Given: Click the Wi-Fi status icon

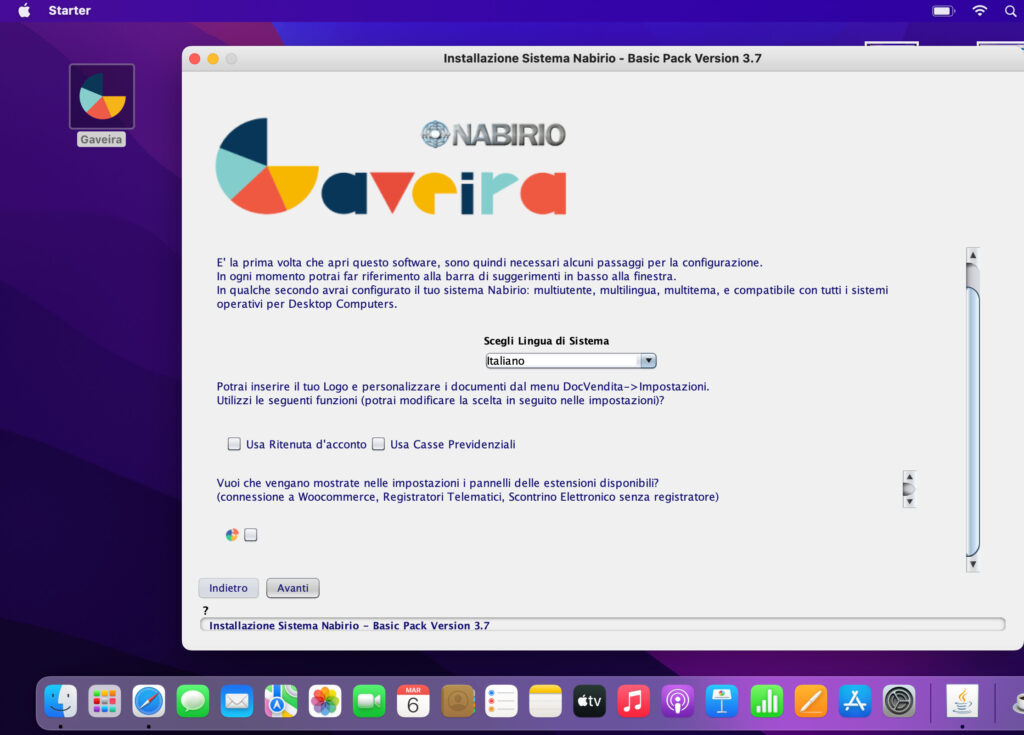Looking at the screenshot, I should click(979, 10).
